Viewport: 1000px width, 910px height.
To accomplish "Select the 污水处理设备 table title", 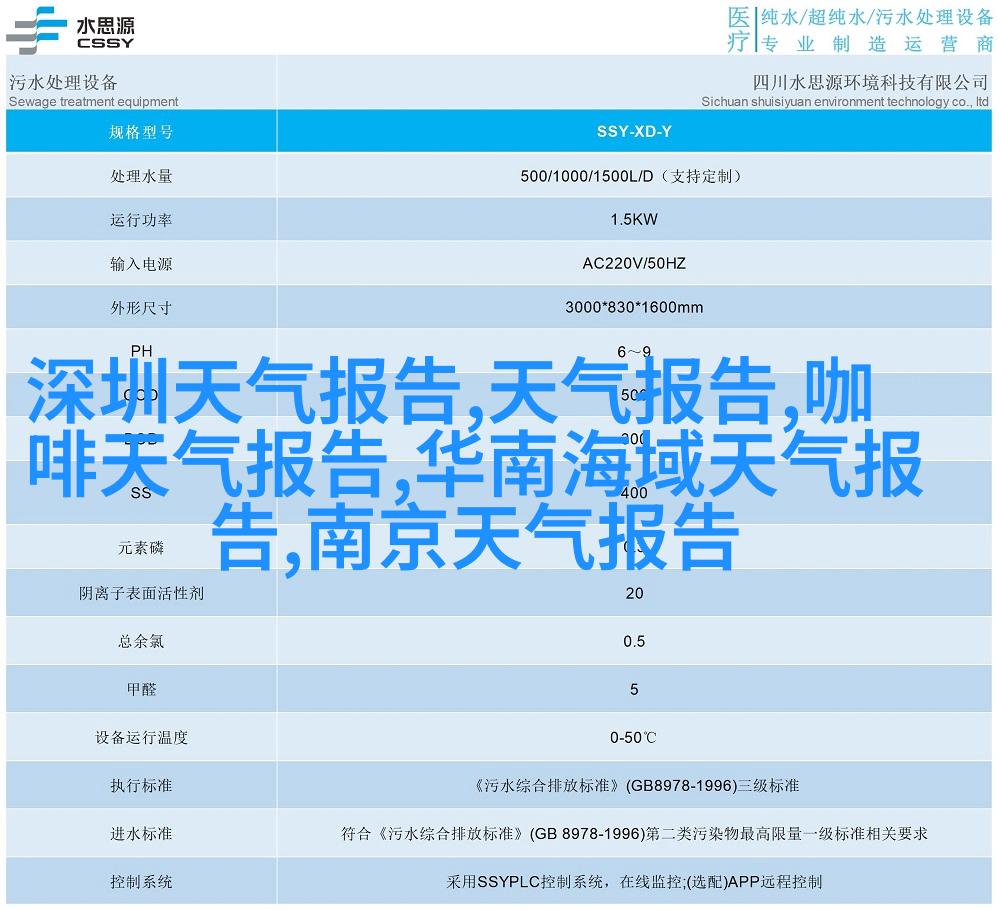I will 63,82.
